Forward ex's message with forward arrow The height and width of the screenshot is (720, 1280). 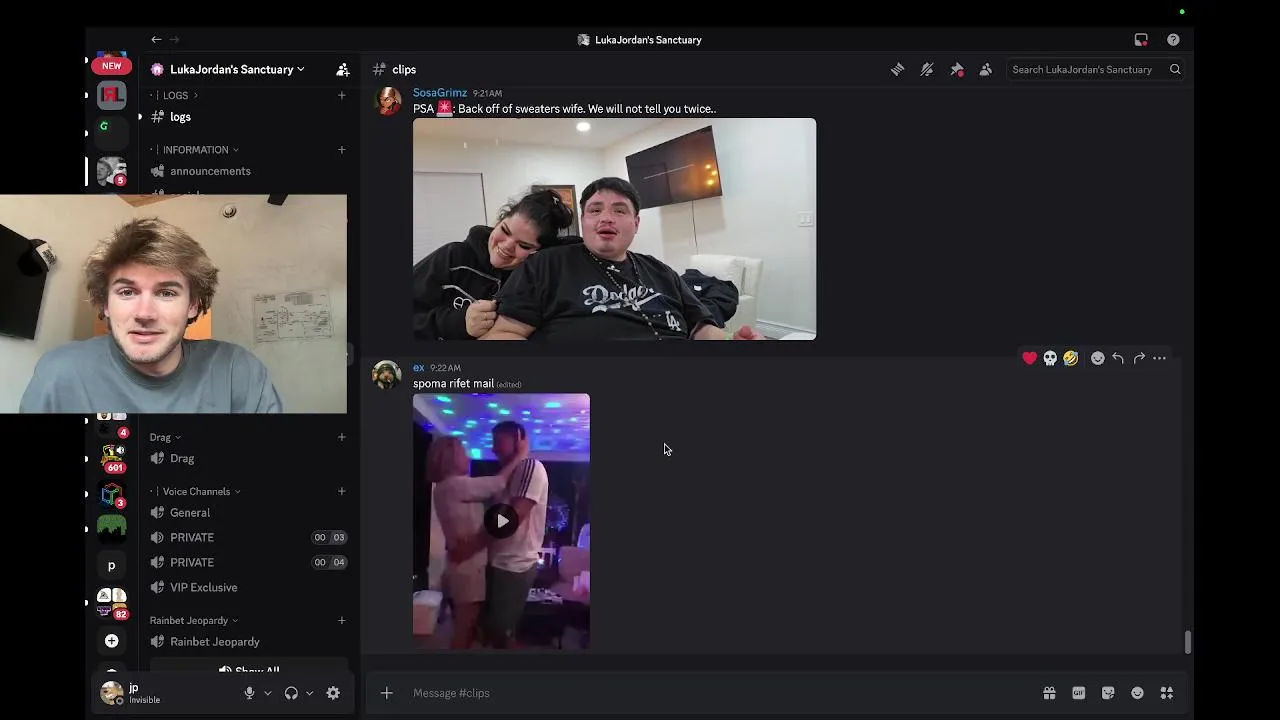click(1139, 358)
